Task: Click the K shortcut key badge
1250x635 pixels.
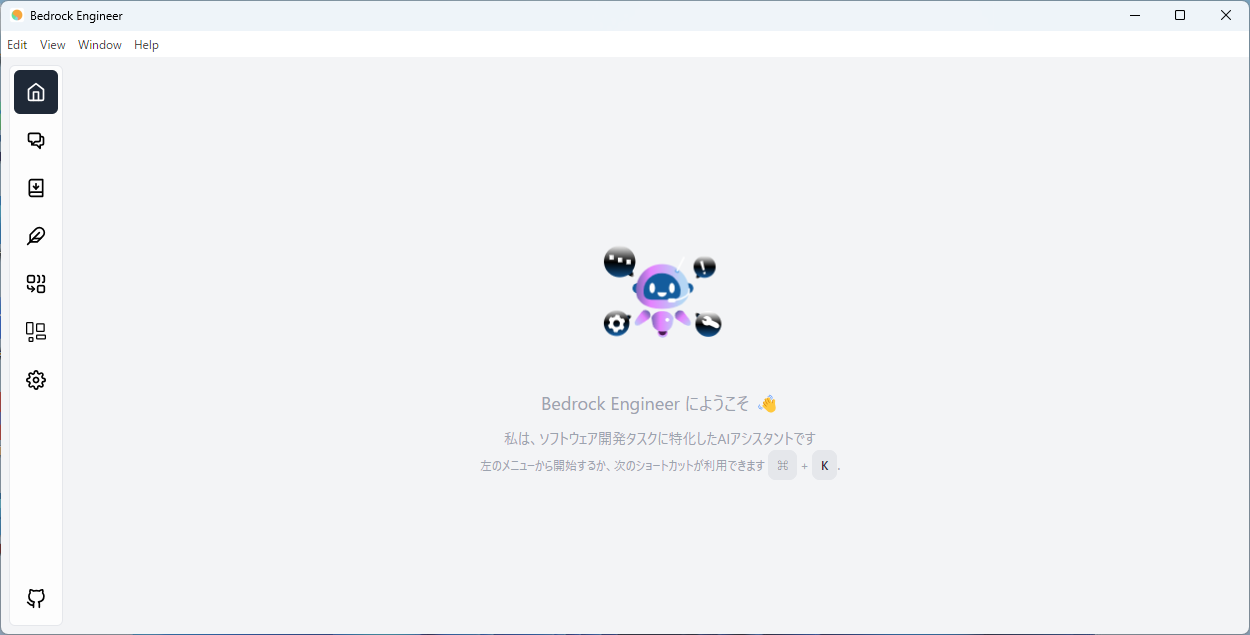Action: click(x=824, y=465)
